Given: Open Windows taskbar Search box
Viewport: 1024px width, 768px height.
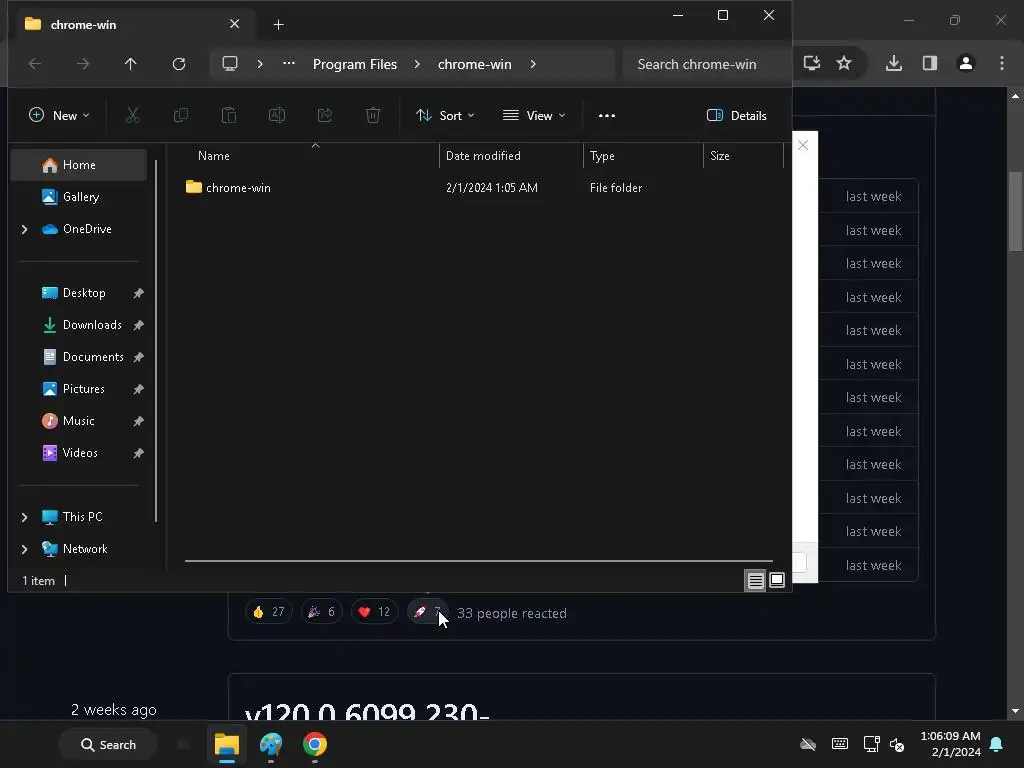Looking at the screenshot, I should click(108, 744).
